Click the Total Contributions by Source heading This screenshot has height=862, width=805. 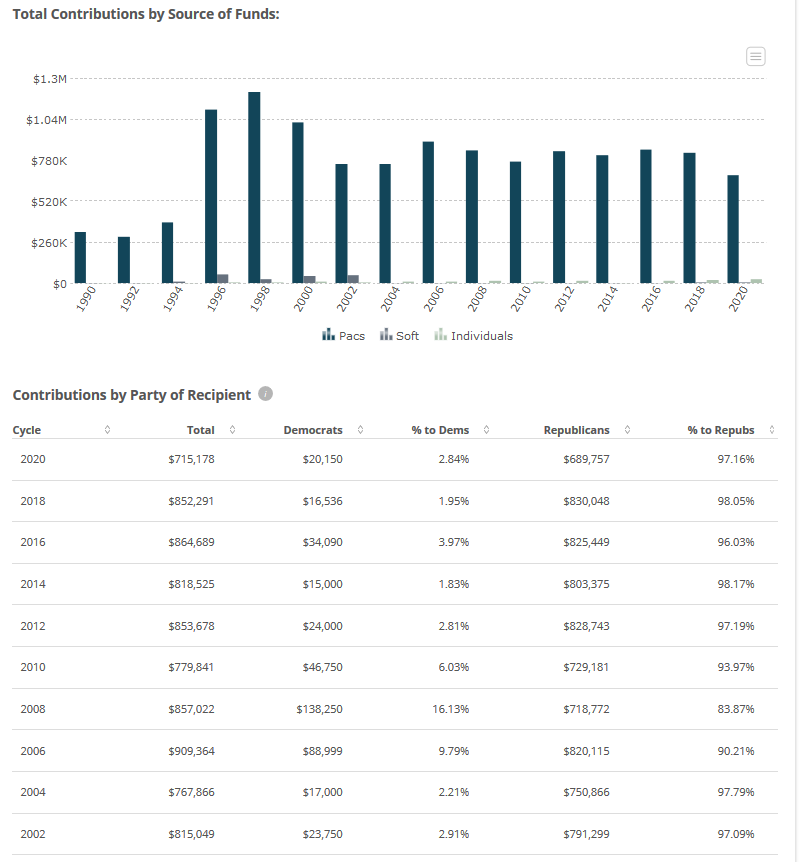click(x=146, y=14)
